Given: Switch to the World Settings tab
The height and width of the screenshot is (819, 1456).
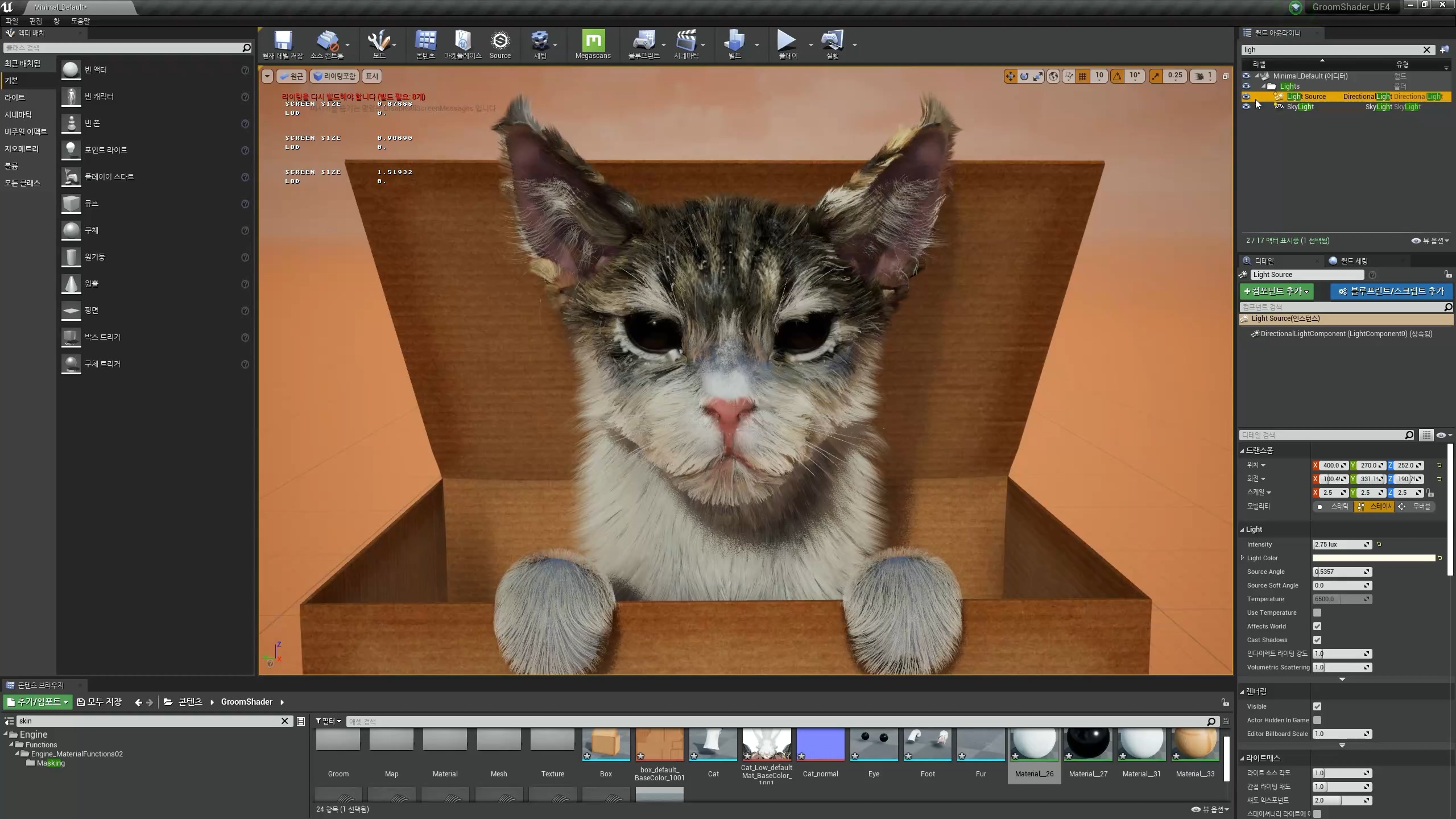Looking at the screenshot, I should [x=1354, y=260].
